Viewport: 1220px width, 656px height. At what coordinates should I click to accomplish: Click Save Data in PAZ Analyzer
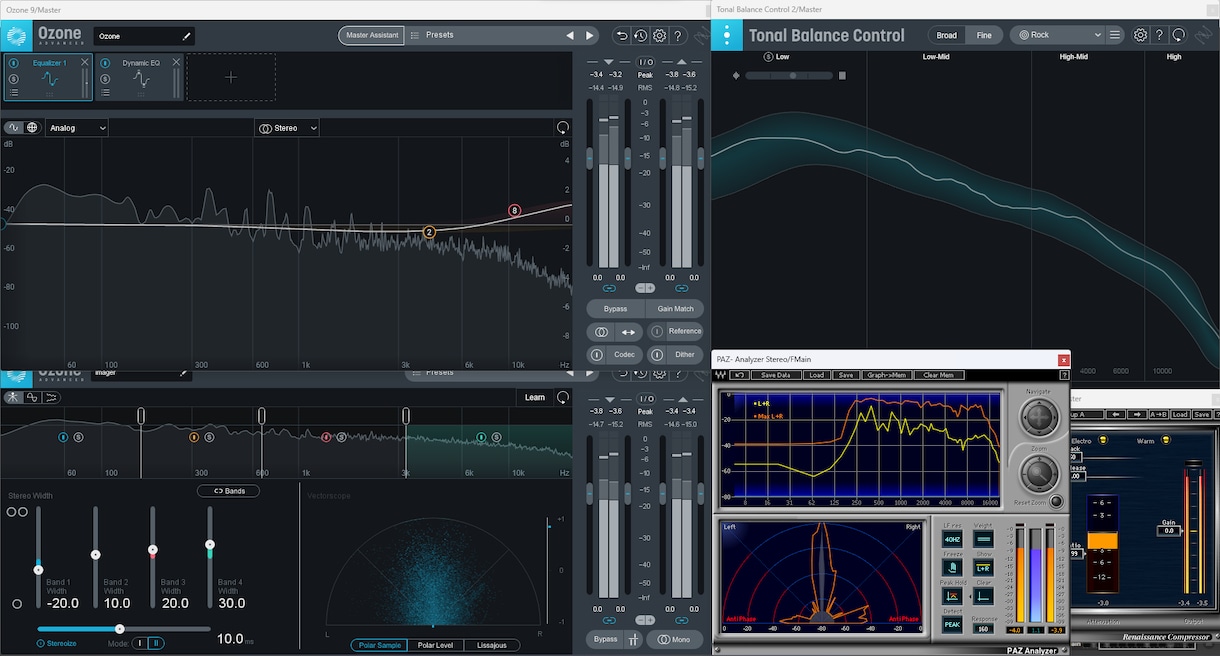[x=775, y=375]
